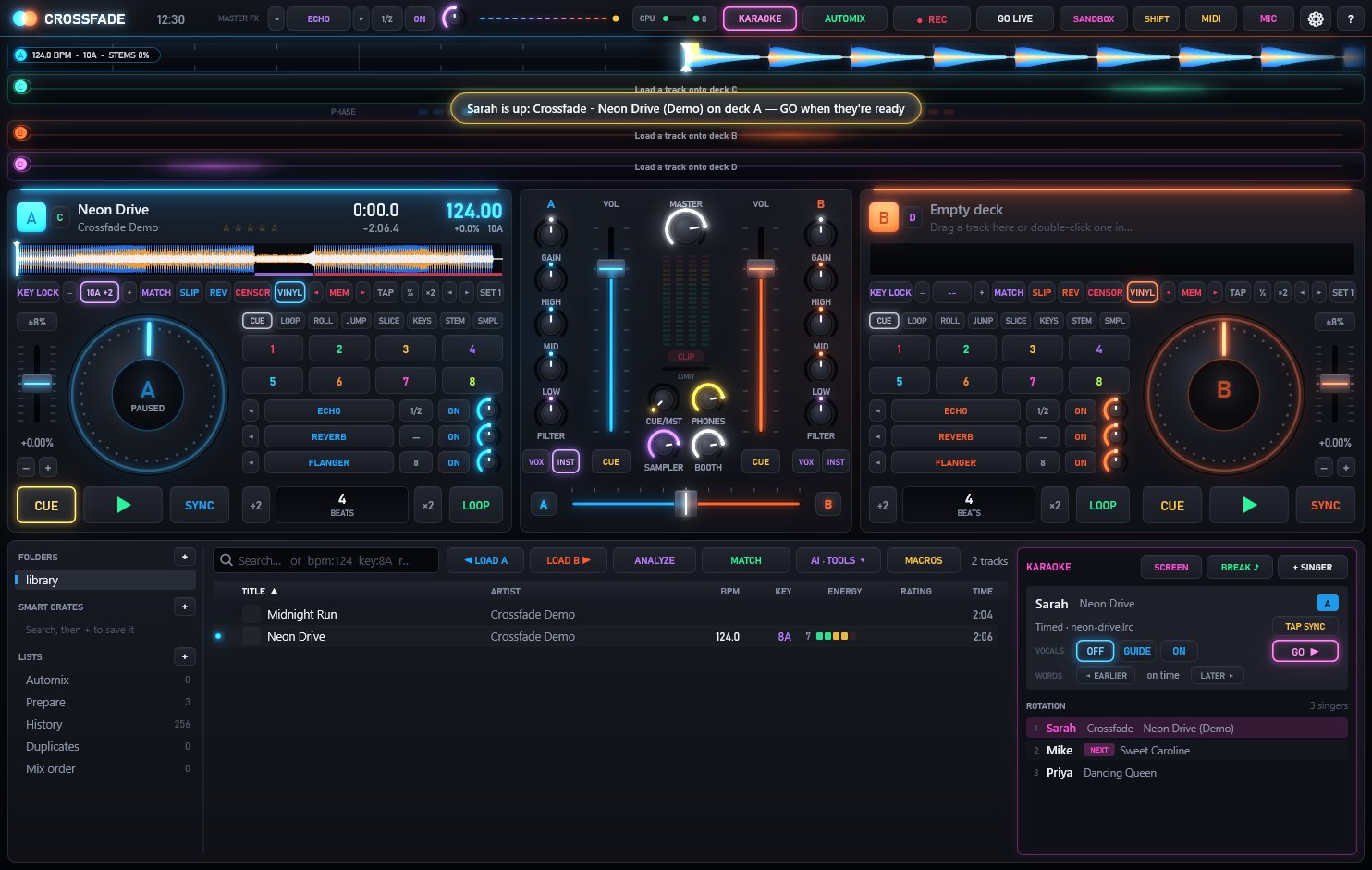The height and width of the screenshot is (870, 1372).
Task: Nudge deck A pitch down with minus icon
Action: (x=26, y=468)
